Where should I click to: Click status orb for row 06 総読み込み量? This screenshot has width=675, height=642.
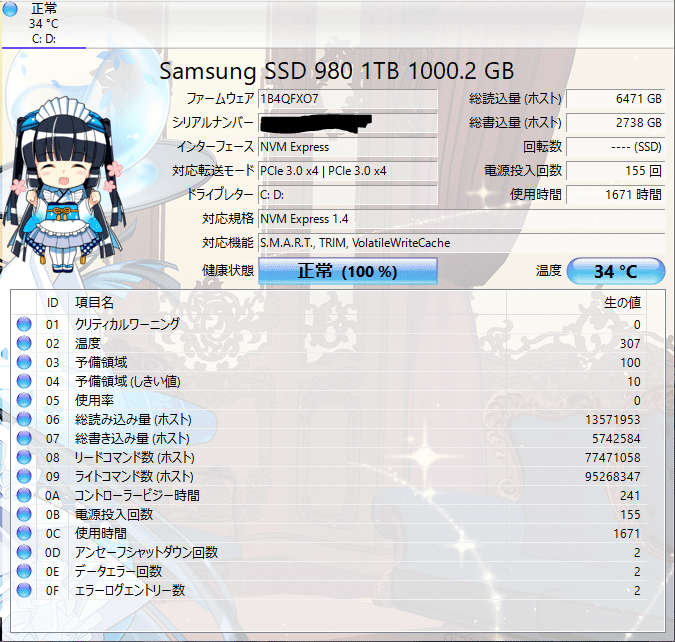click(24, 419)
